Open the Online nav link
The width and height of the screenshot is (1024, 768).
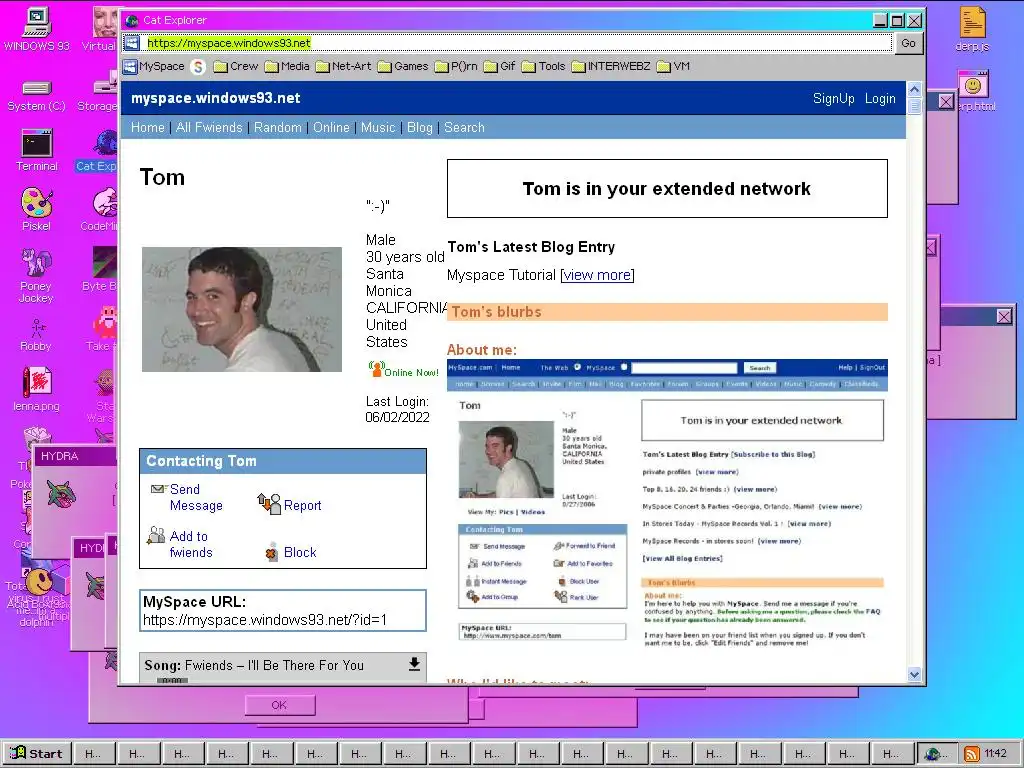[x=331, y=127]
